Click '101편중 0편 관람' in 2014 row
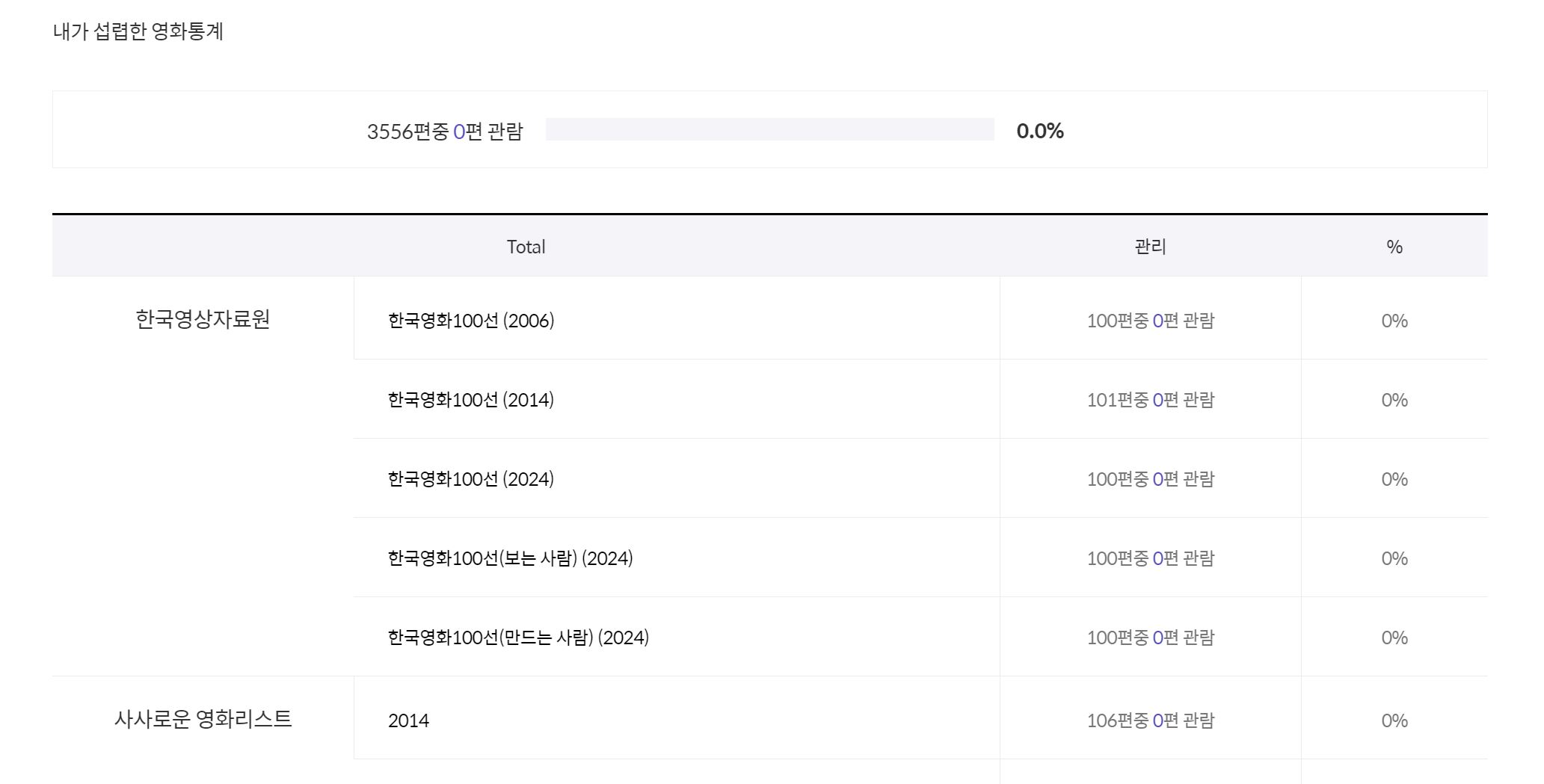 pos(1151,400)
